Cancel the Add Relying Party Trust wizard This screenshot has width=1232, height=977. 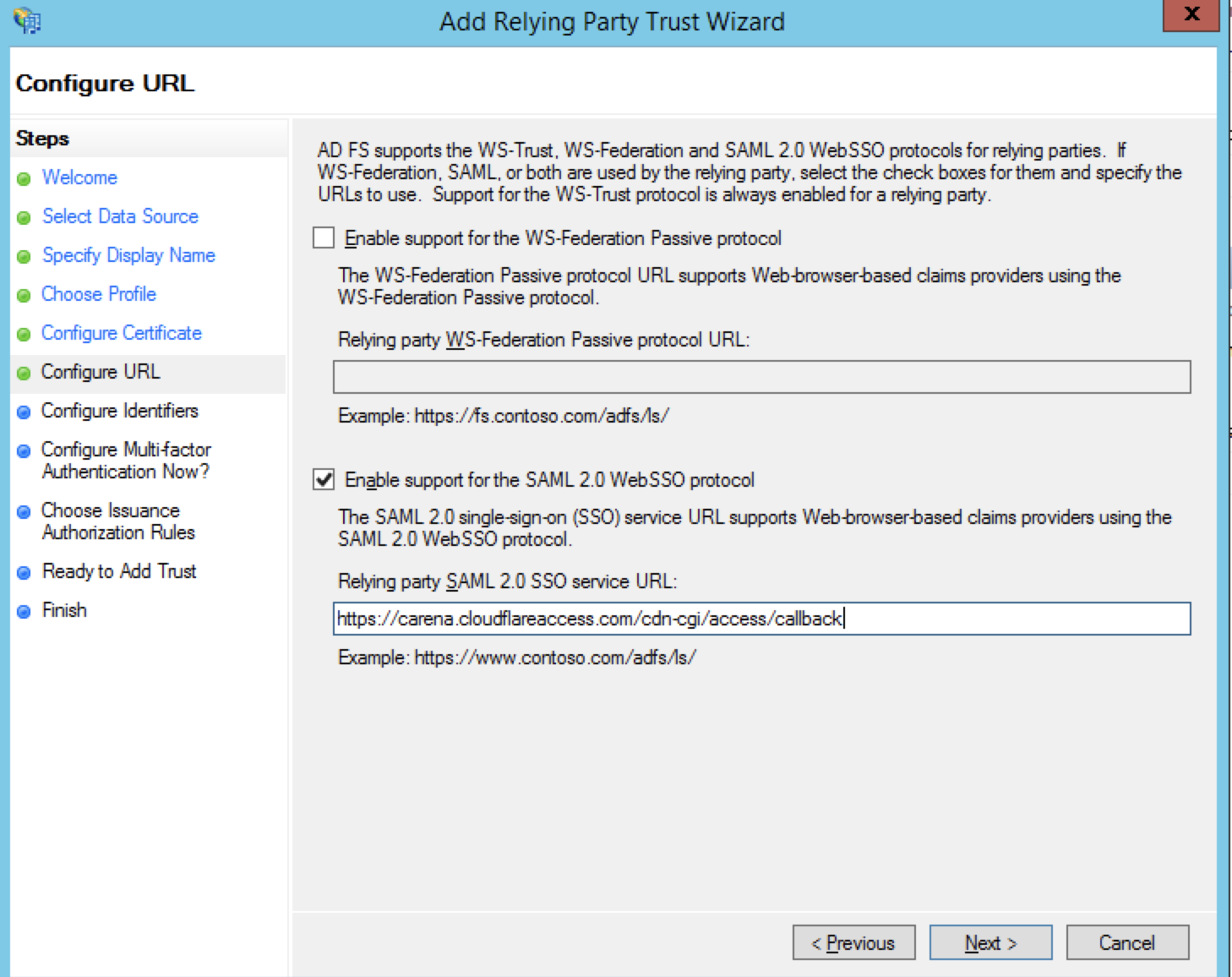[x=1127, y=942]
